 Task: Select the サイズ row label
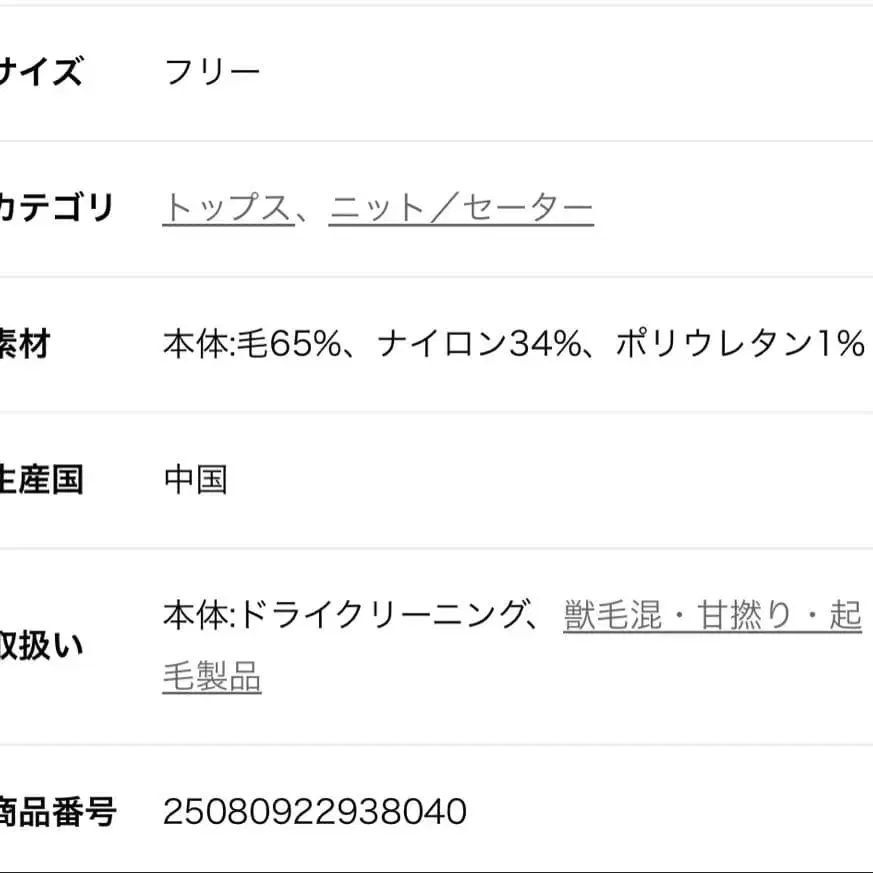pos(40,72)
